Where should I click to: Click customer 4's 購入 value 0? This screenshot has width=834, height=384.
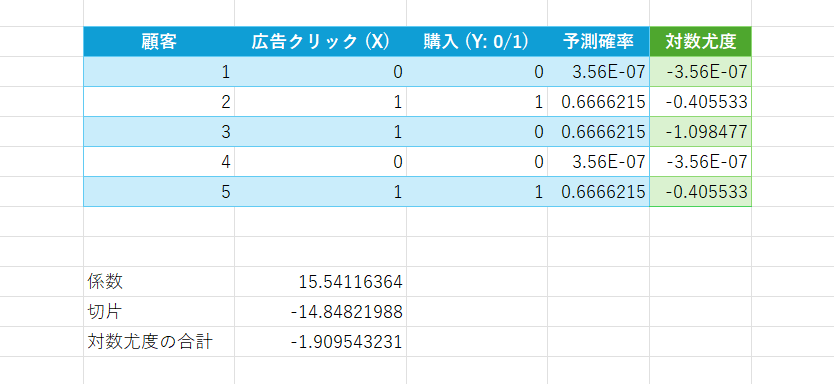(x=477, y=161)
